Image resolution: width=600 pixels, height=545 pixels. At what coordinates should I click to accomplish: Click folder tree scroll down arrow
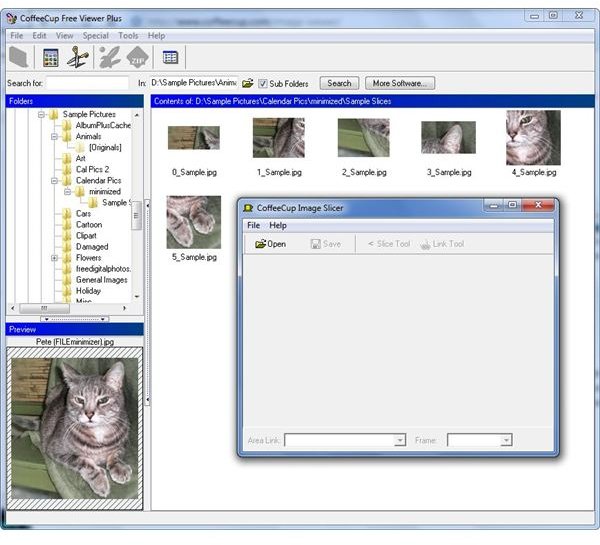137,297
